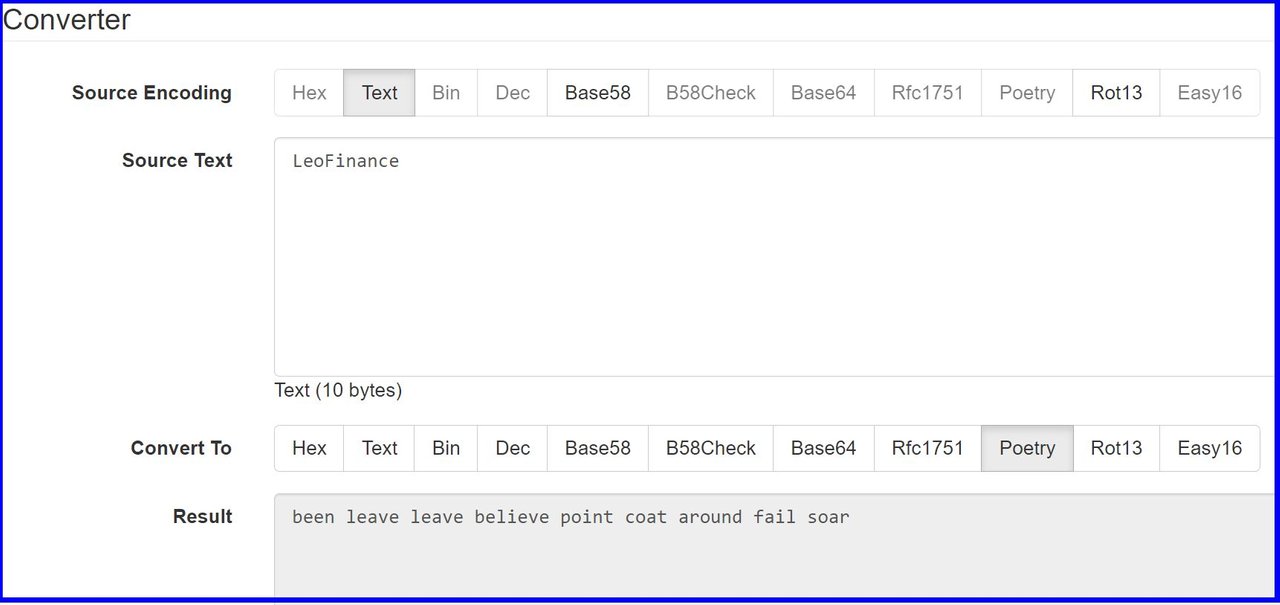Screen dimensions: 1280x605
Task: Convert the output to Rot13
Action: pyautogui.click(x=1116, y=448)
